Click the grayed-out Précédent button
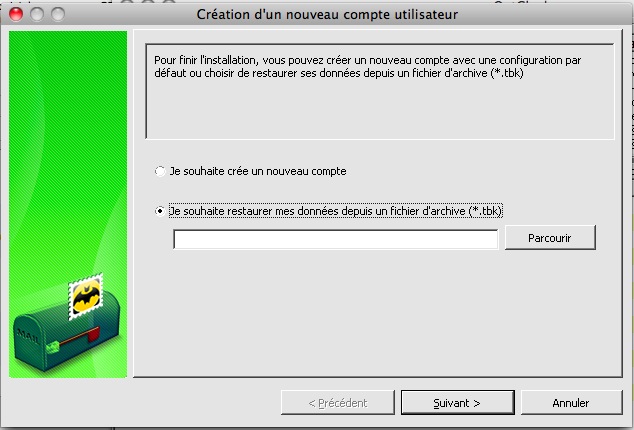This screenshot has height=430, width=634. coord(338,402)
